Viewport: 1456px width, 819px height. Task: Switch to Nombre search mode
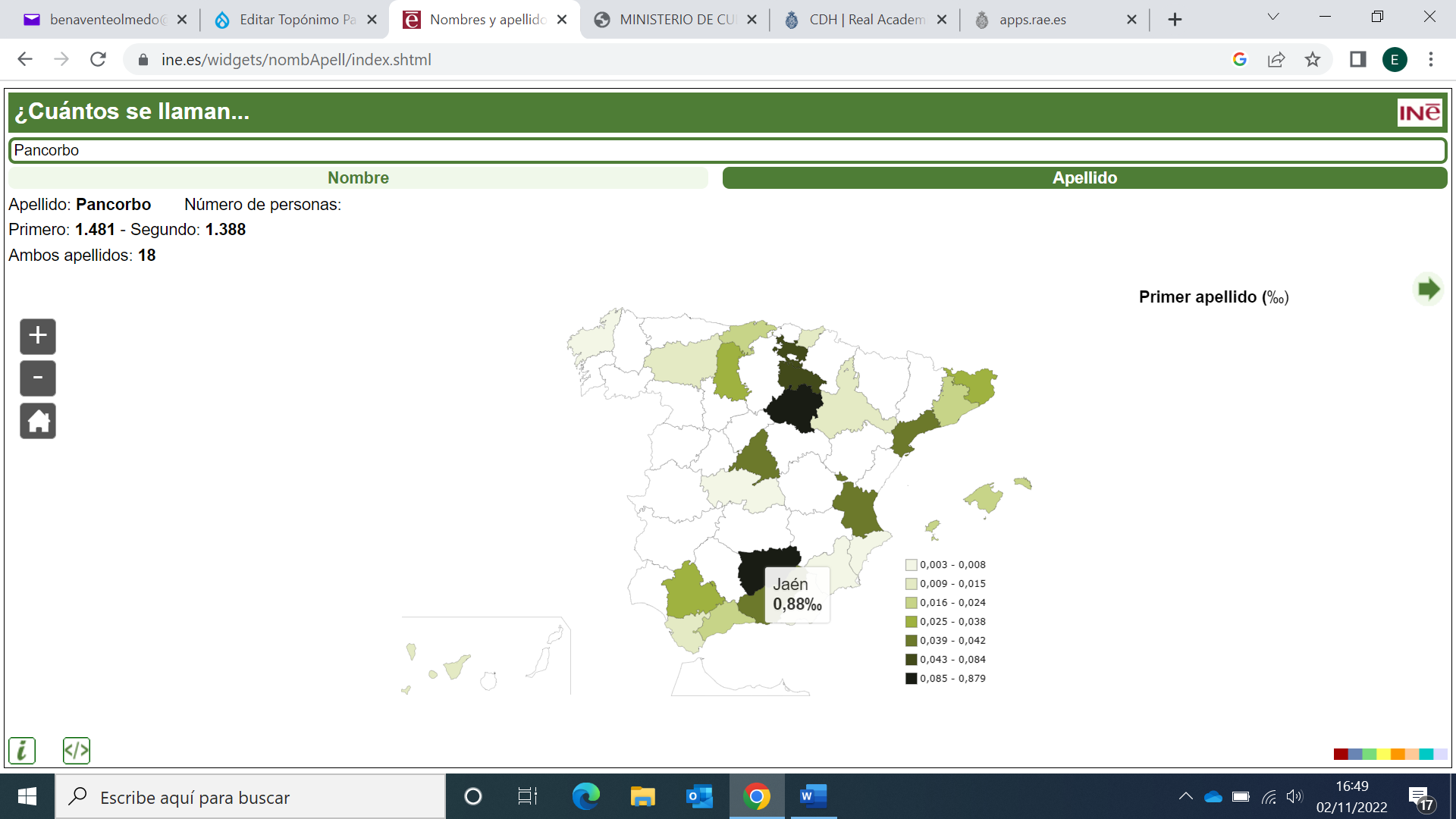tap(358, 178)
